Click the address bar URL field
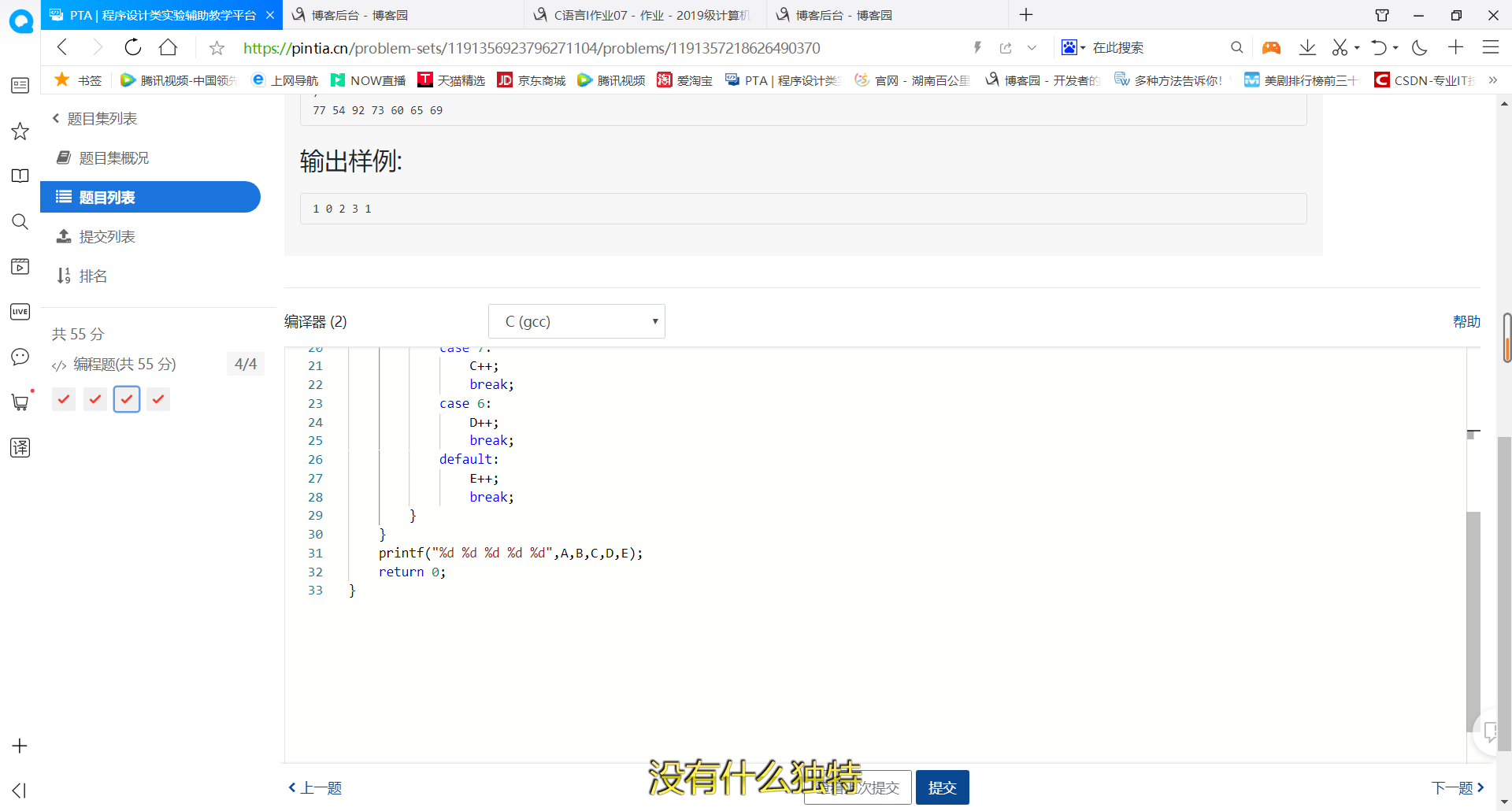This screenshot has width=1512, height=811. click(532, 48)
